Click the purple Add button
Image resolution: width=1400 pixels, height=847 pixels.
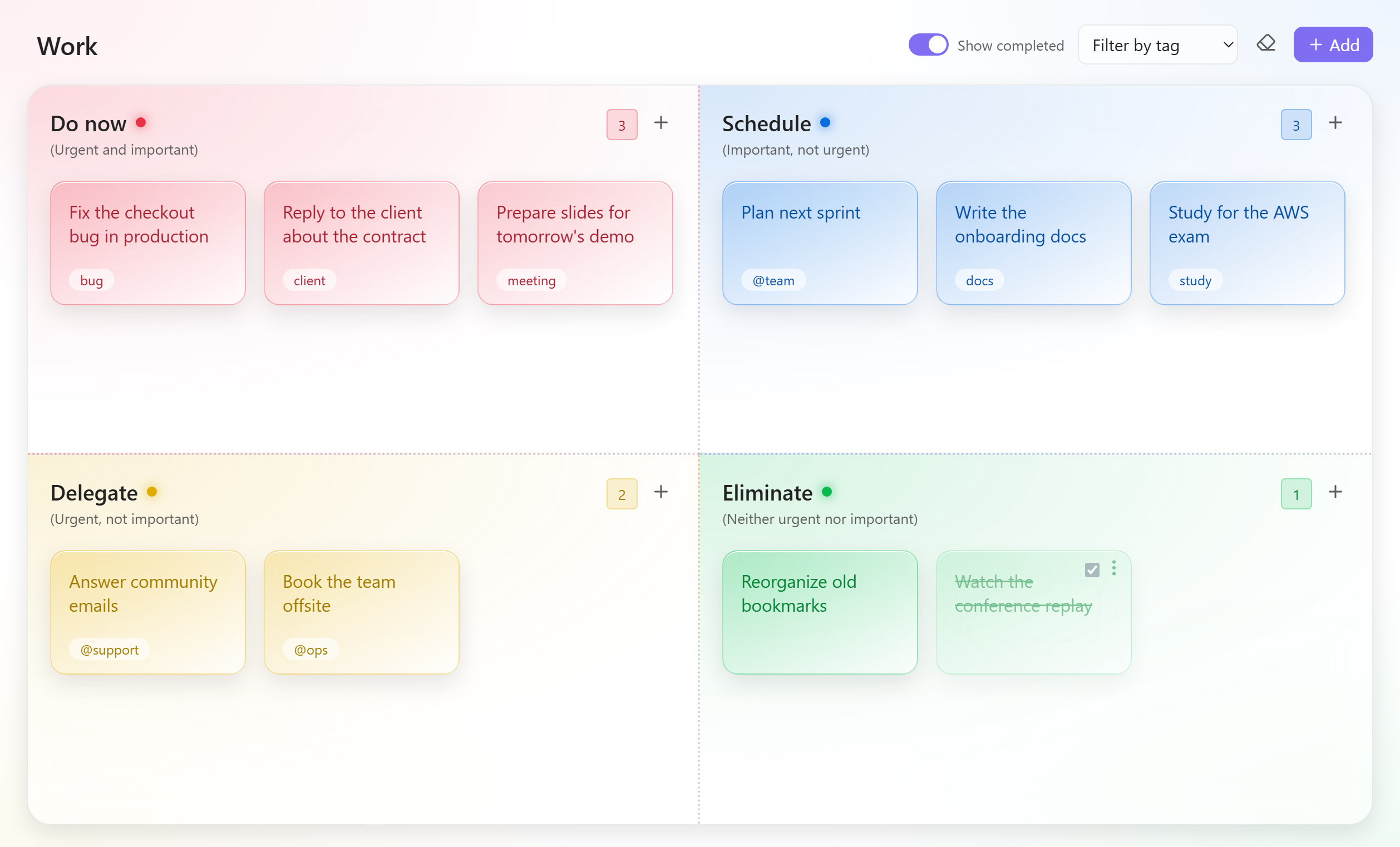point(1333,45)
